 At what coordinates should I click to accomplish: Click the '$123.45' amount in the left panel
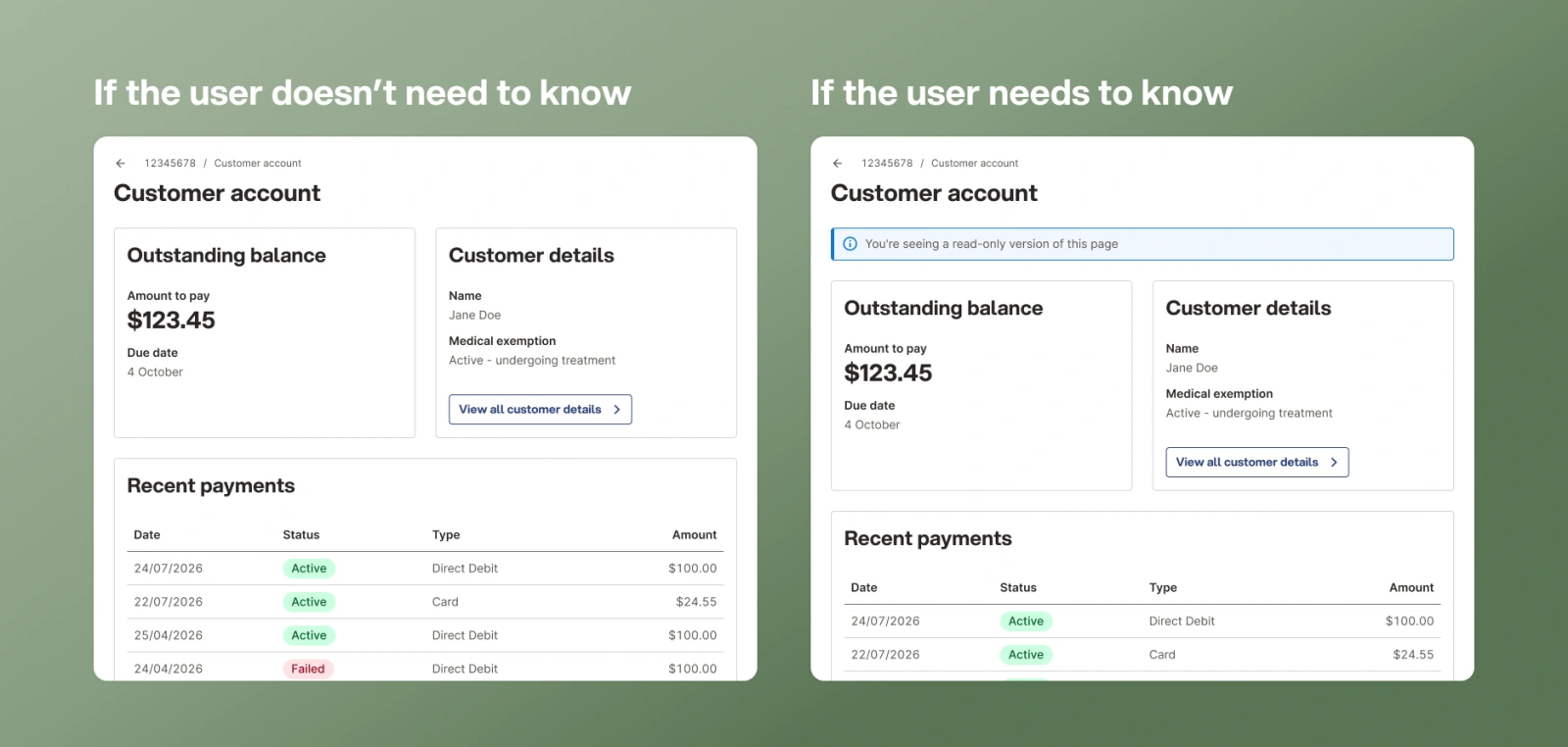(x=171, y=321)
